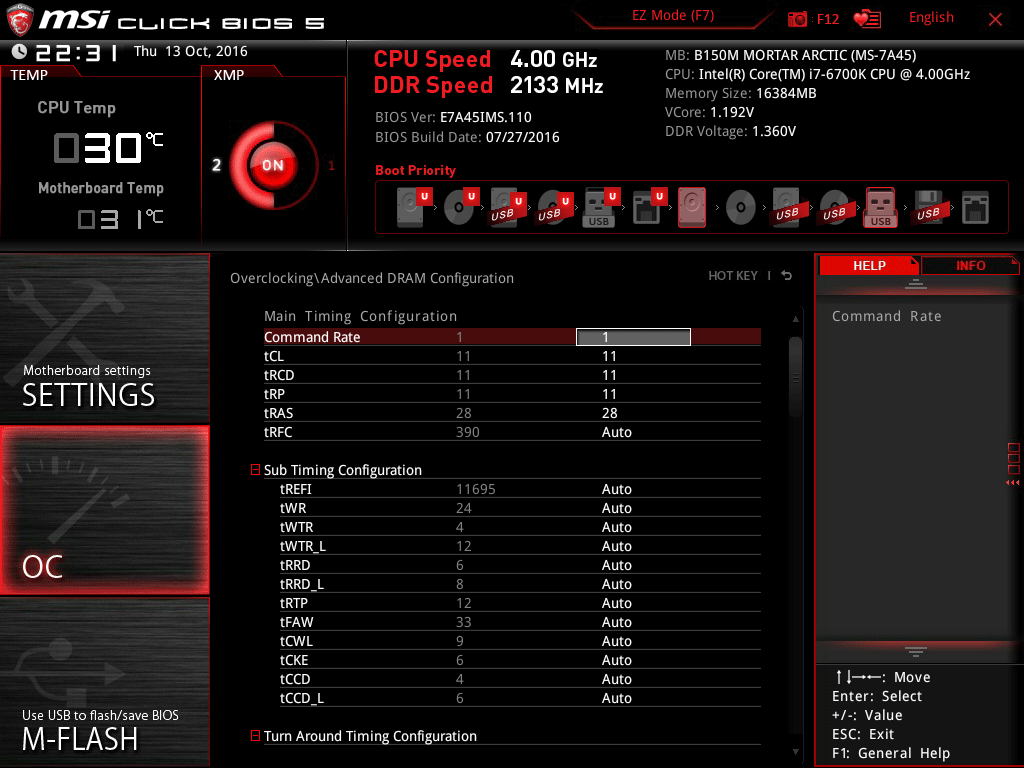
Task: Click the HOT KEY button
Action: pos(733,276)
